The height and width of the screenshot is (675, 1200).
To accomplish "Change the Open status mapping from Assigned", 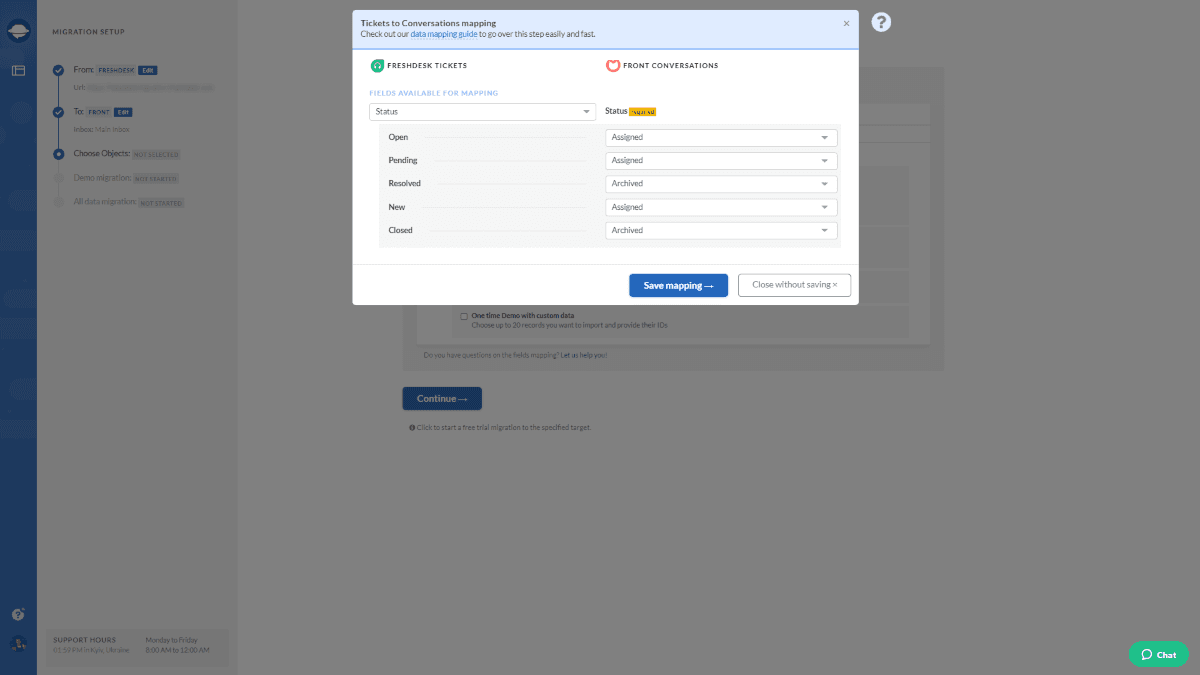I will coord(720,137).
